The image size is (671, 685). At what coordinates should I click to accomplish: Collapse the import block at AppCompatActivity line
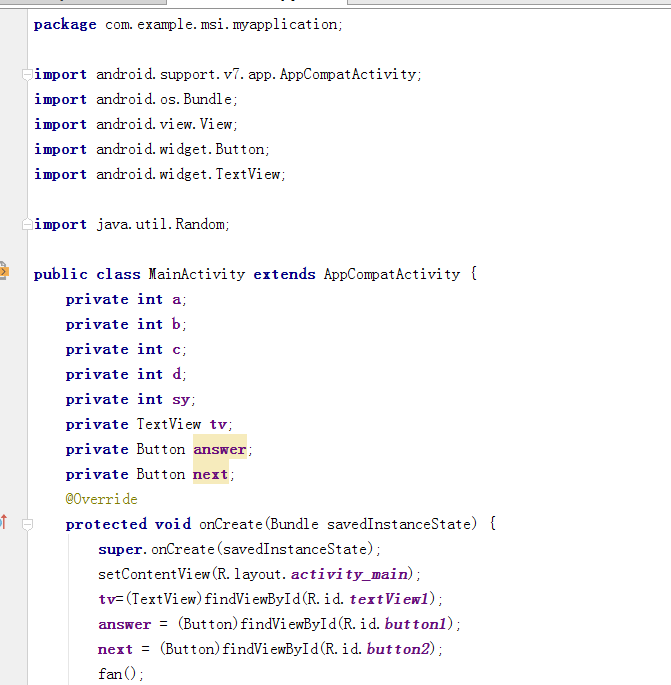click(x=27, y=75)
